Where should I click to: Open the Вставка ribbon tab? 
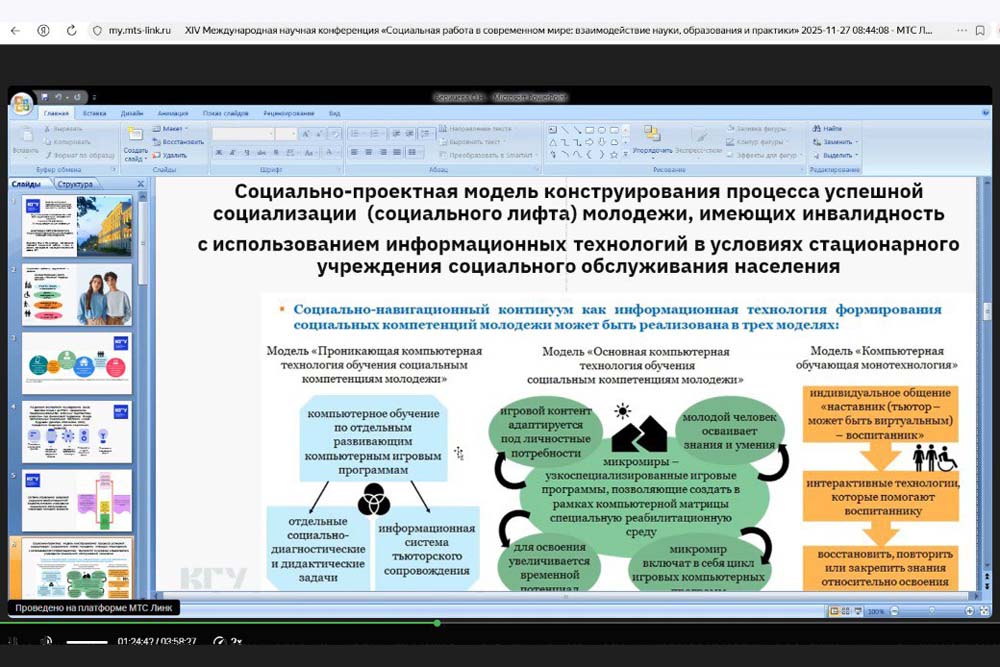95,114
